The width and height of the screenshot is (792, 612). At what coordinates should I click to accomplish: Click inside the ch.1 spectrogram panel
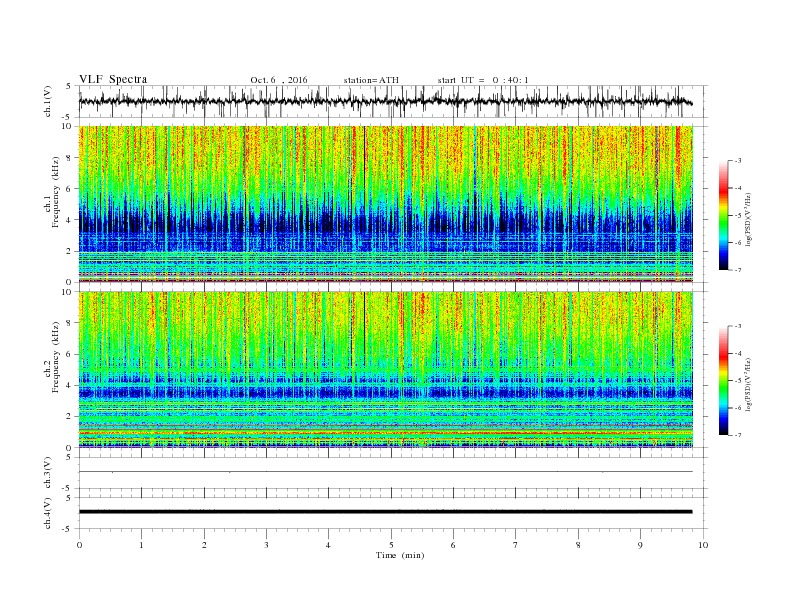pyautogui.click(x=386, y=204)
